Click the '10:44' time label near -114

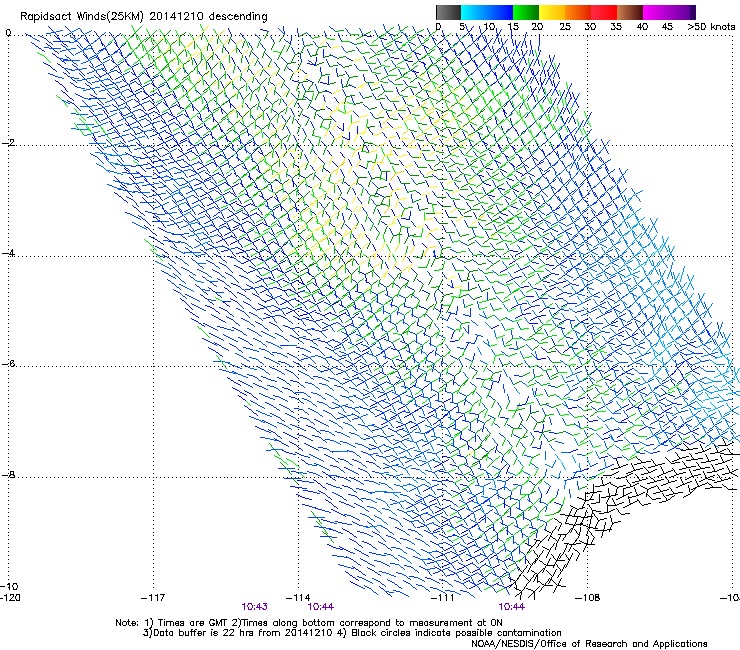point(320,607)
